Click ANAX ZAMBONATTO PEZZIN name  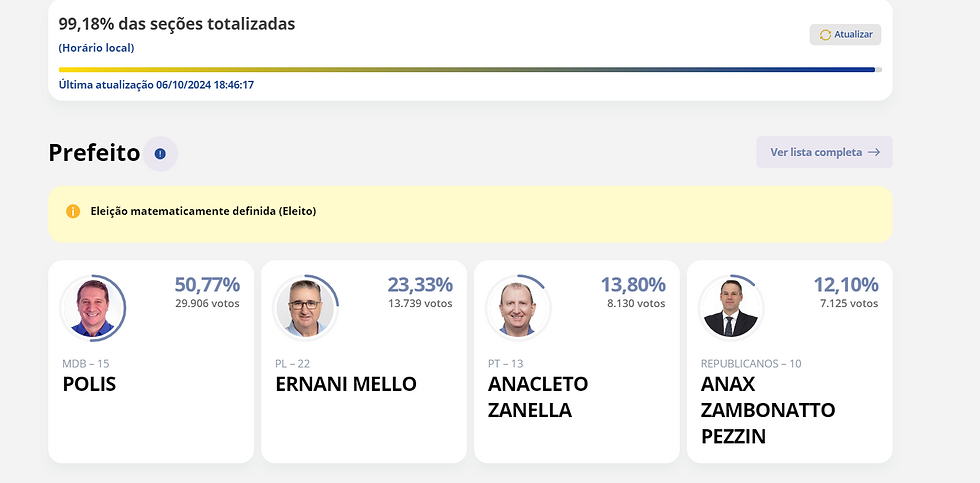pyautogui.click(x=768, y=410)
